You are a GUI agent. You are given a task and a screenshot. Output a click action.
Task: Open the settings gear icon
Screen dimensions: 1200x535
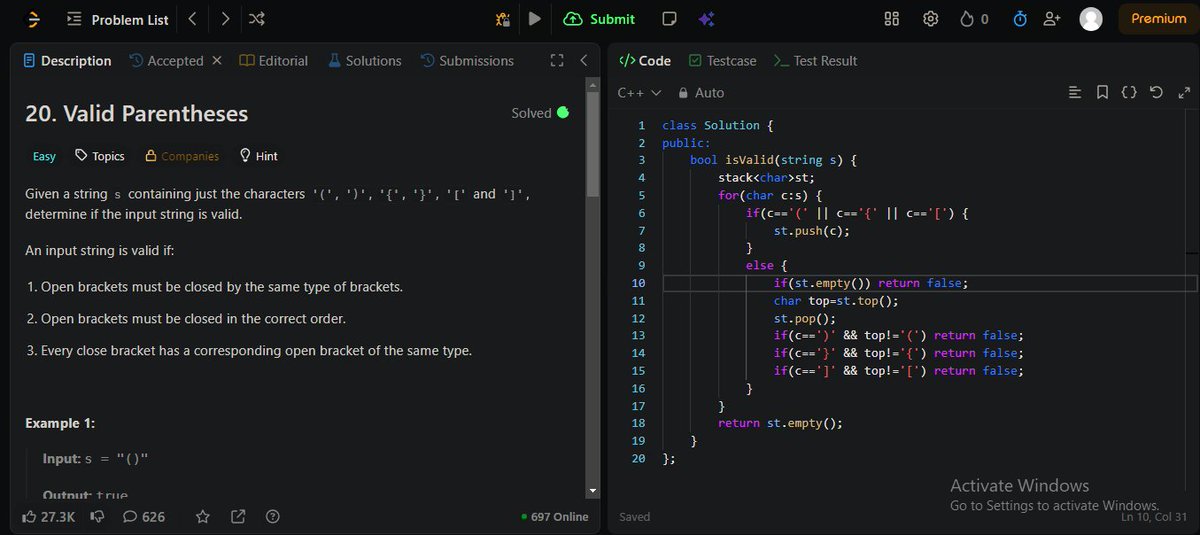coord(931,19)
